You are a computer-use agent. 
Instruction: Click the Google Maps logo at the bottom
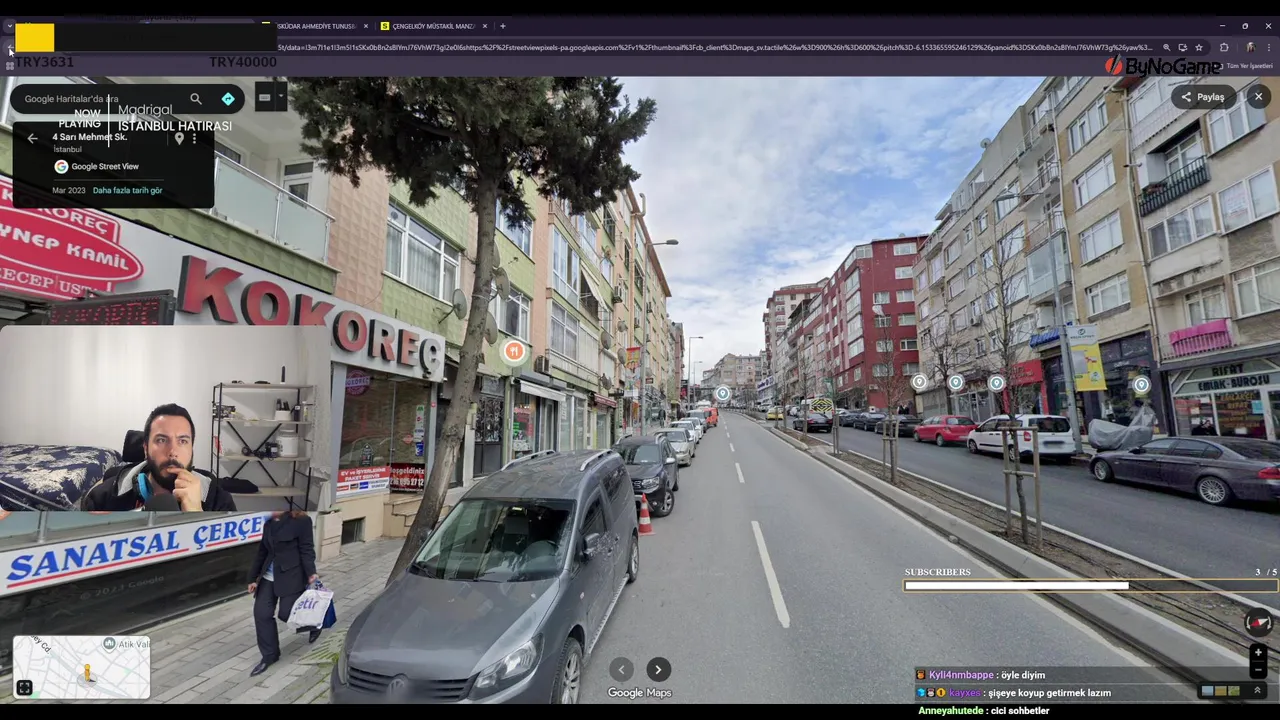coord(640,693)
